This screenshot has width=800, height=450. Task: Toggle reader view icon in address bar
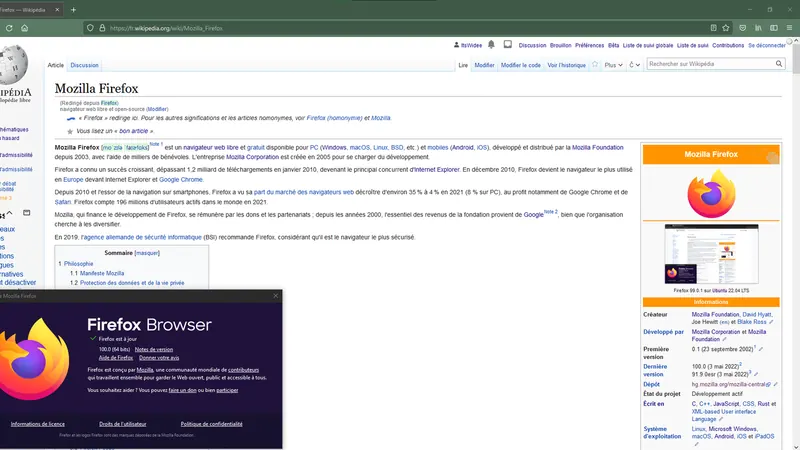714,28
